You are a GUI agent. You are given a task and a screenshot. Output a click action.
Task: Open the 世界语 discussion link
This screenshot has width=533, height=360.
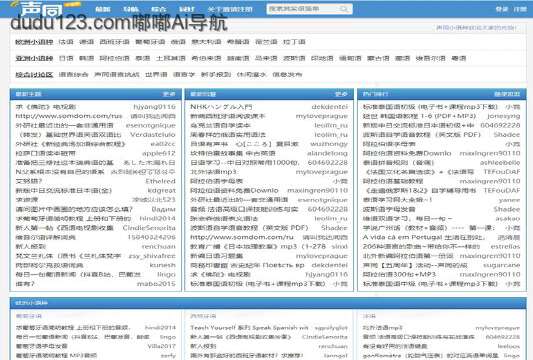[x=156, y=74]
